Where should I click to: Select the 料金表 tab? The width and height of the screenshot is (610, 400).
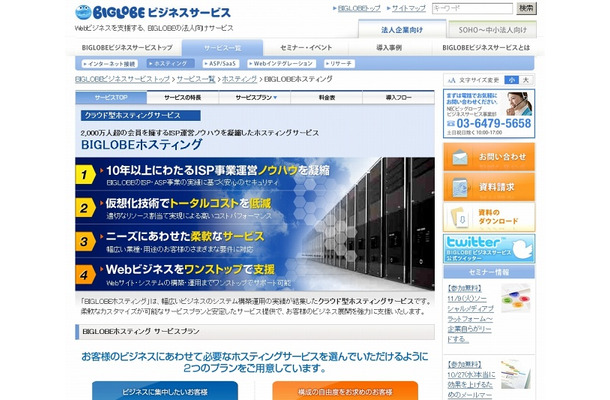click(327, 98)
